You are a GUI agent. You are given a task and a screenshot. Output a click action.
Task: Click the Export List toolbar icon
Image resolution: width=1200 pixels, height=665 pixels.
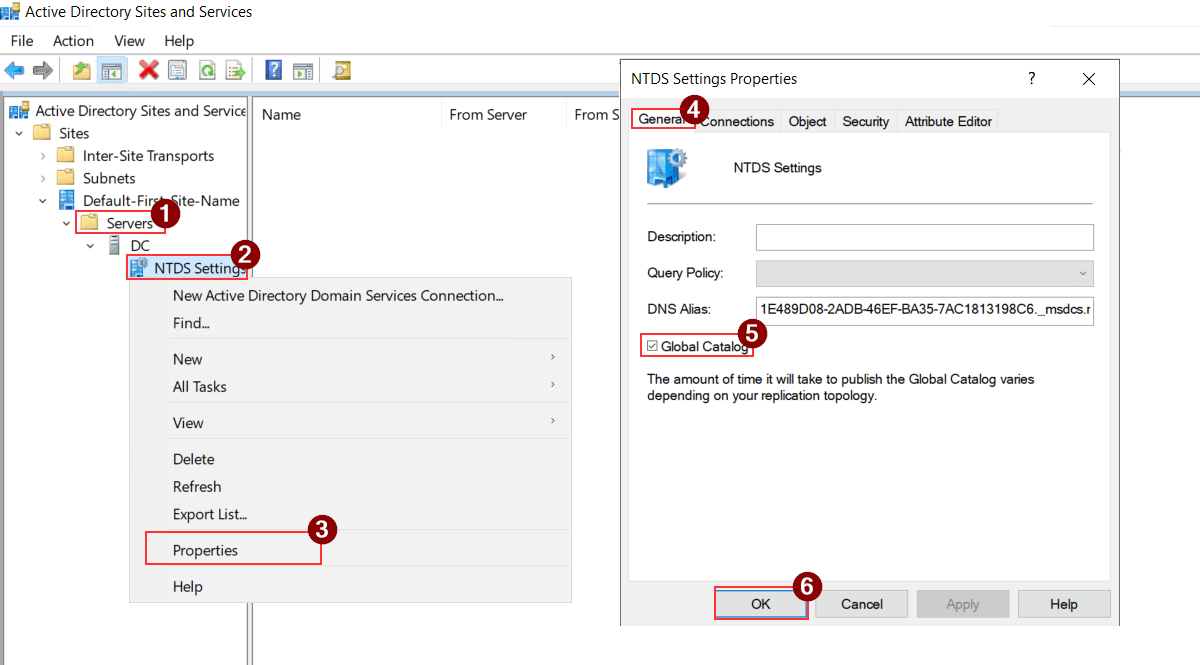click(x=236, y=70)
